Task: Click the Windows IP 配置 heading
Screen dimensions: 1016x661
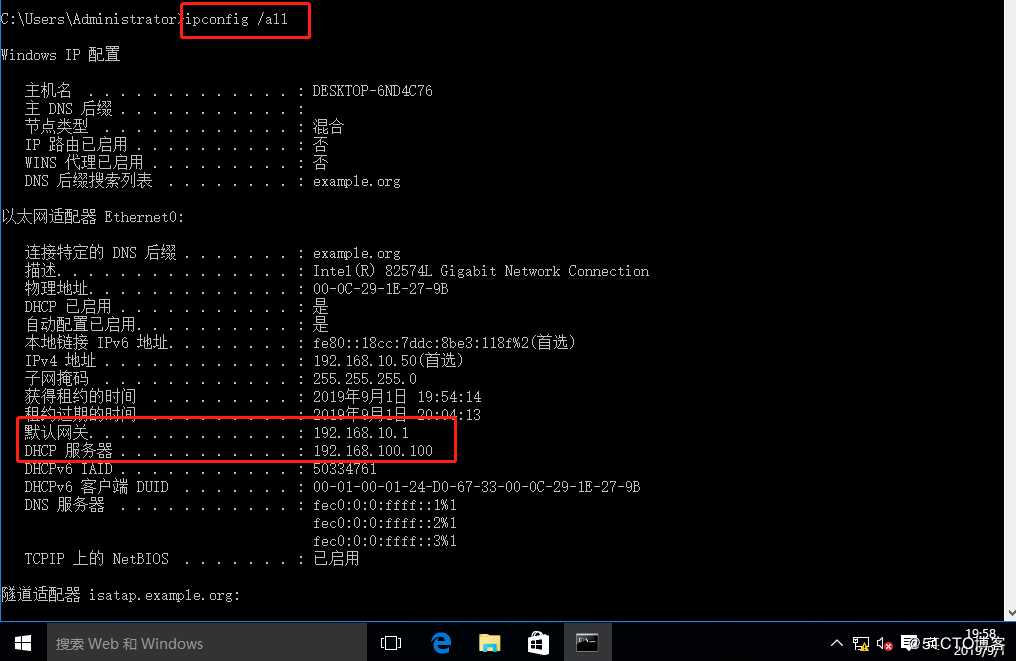Action: point(60,54)
